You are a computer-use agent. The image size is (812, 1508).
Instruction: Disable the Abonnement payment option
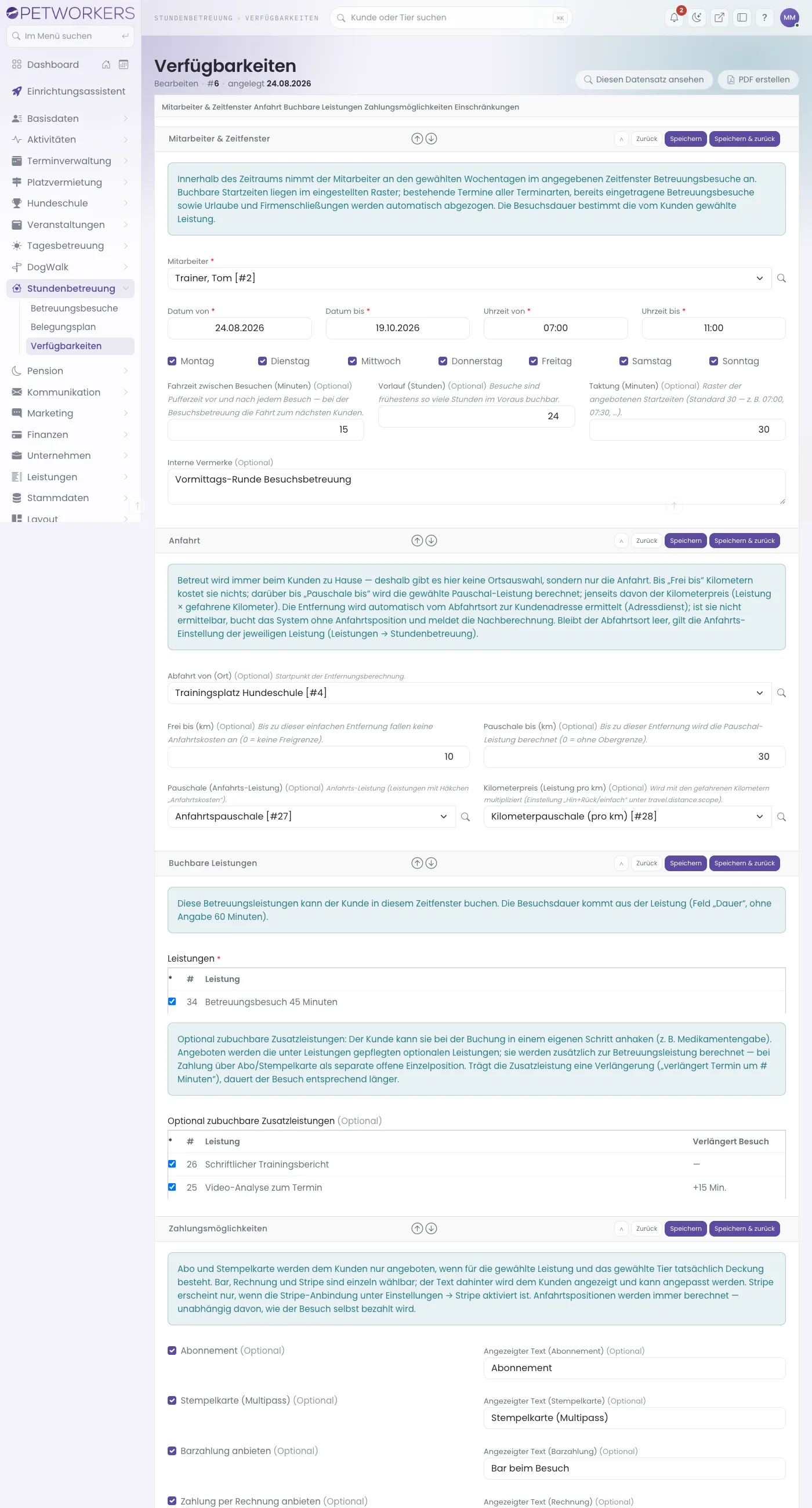point(172,1350)
